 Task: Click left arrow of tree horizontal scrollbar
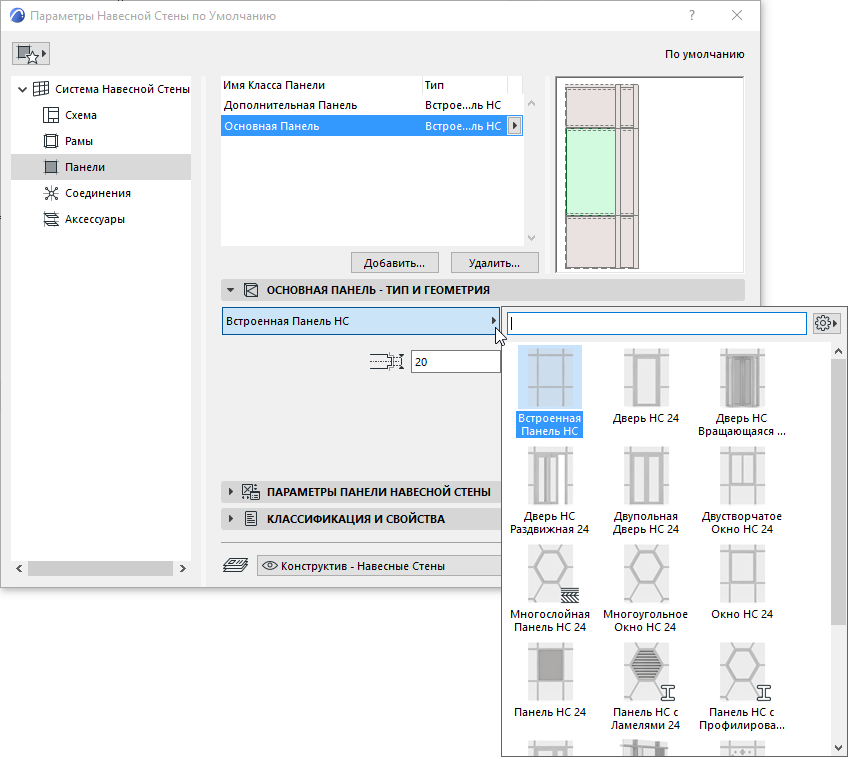[19, 568]
